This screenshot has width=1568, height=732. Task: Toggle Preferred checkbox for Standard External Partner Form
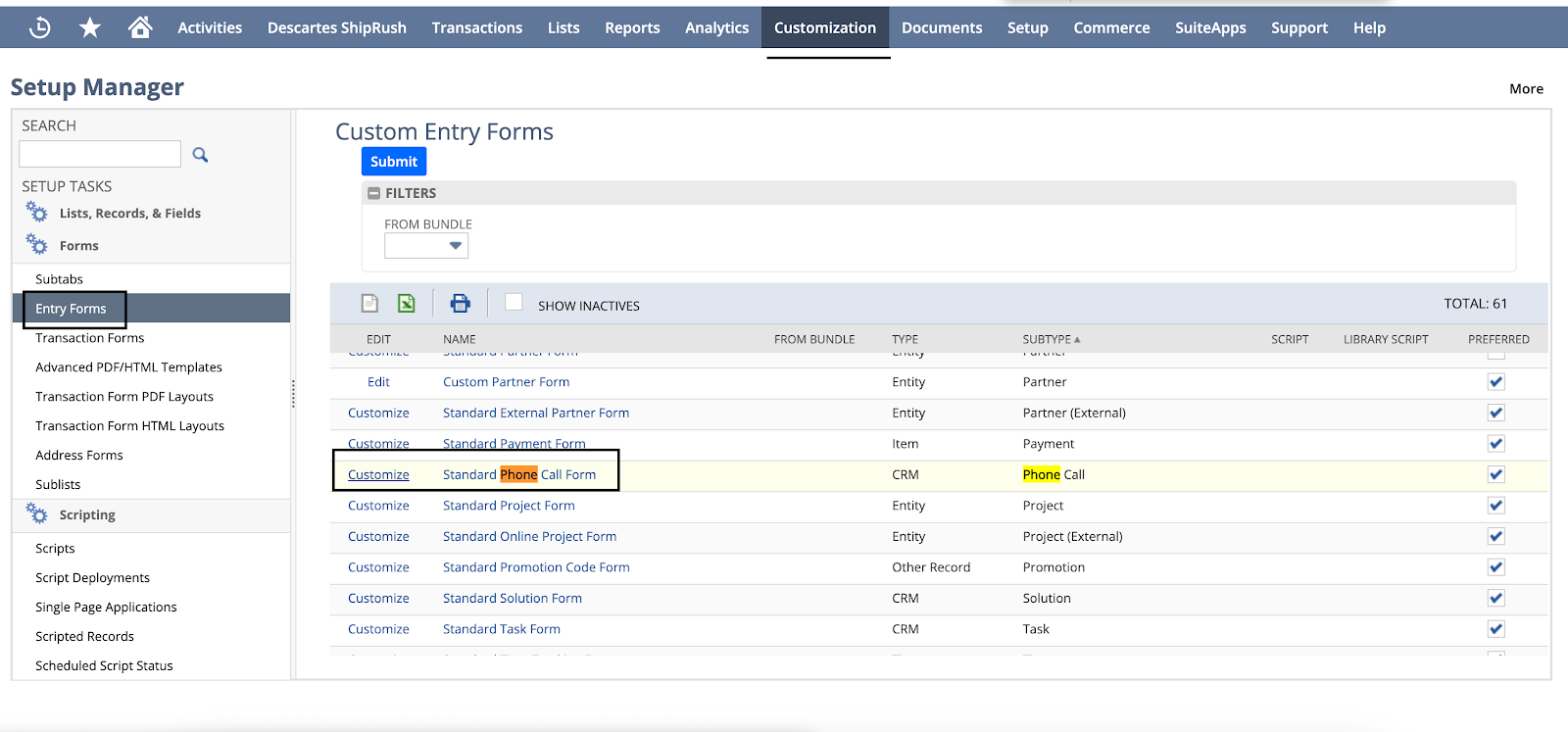(1495, 413)
